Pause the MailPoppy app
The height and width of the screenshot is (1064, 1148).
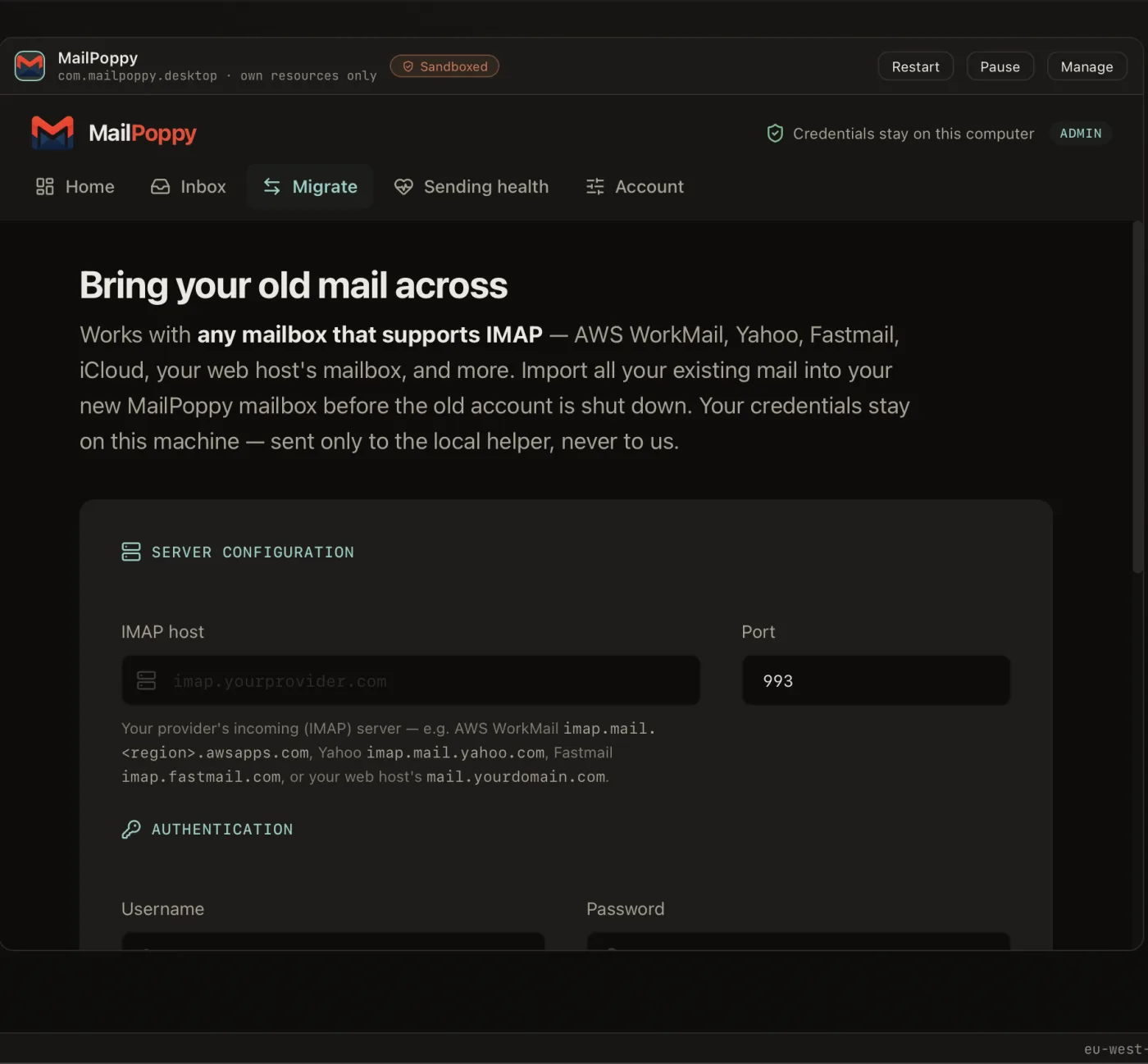[x=1000, y=66]
